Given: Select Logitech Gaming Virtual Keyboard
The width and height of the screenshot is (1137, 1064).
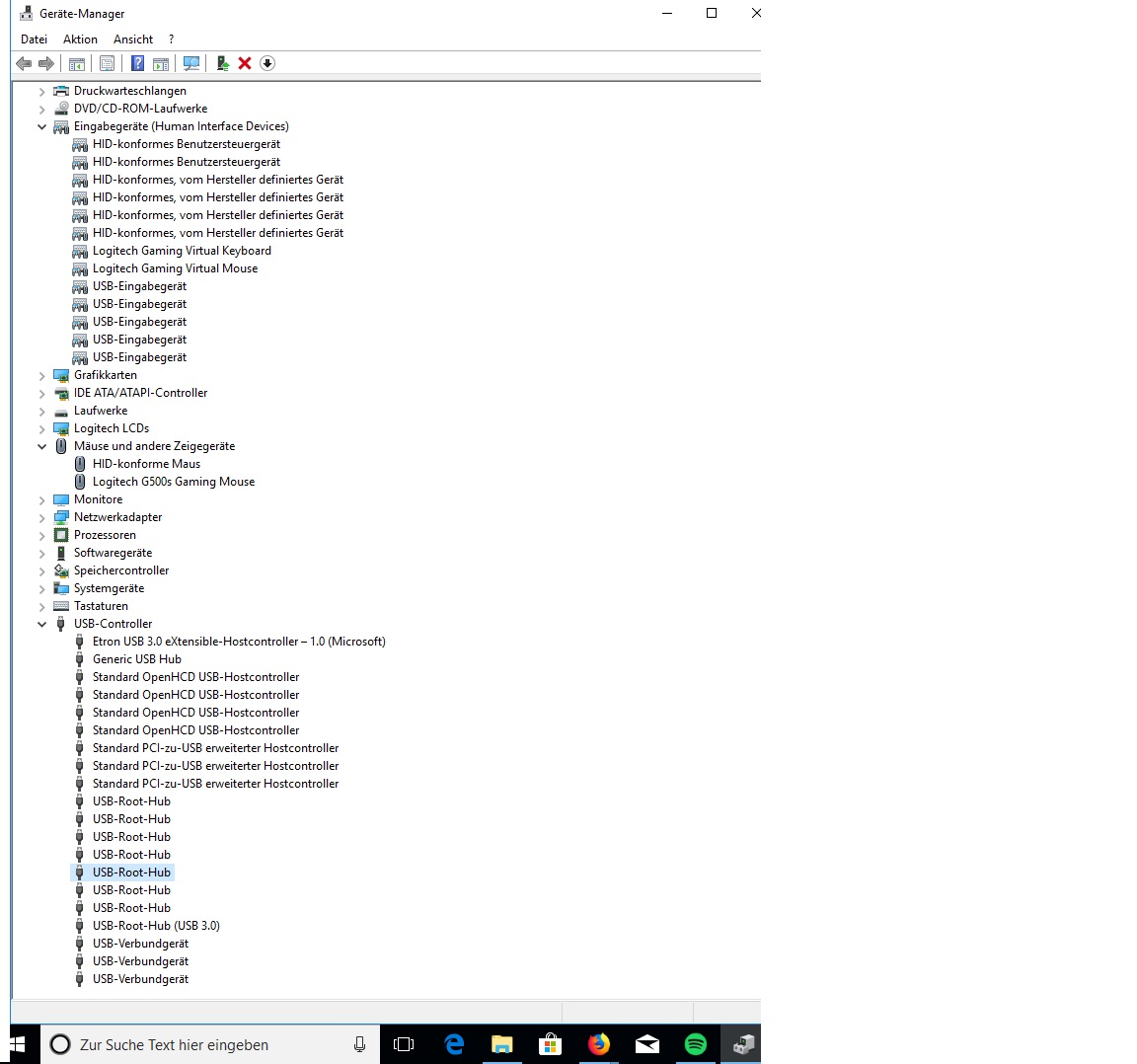Looking at the screenshot, I should pos(182,251).
